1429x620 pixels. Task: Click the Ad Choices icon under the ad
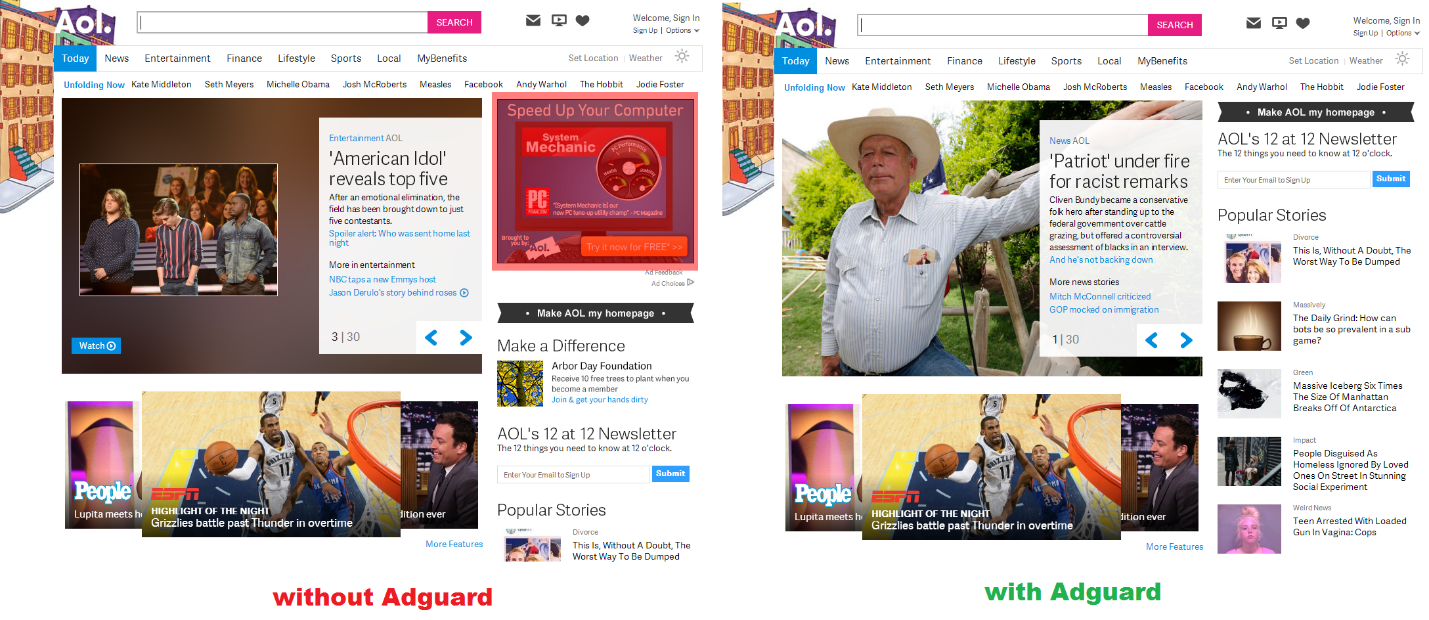coord(690,282)
